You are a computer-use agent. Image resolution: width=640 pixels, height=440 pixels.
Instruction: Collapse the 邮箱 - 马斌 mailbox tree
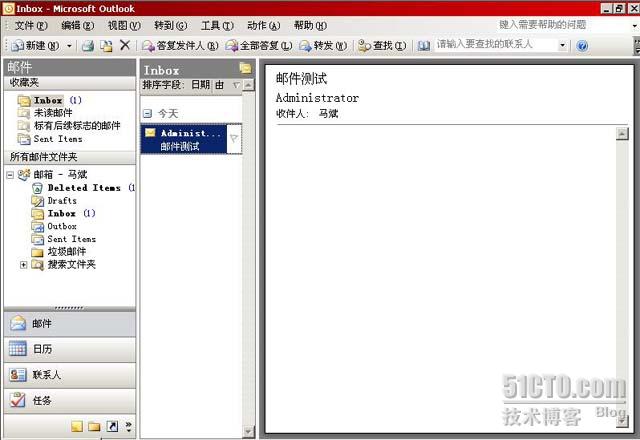point(10,174)
